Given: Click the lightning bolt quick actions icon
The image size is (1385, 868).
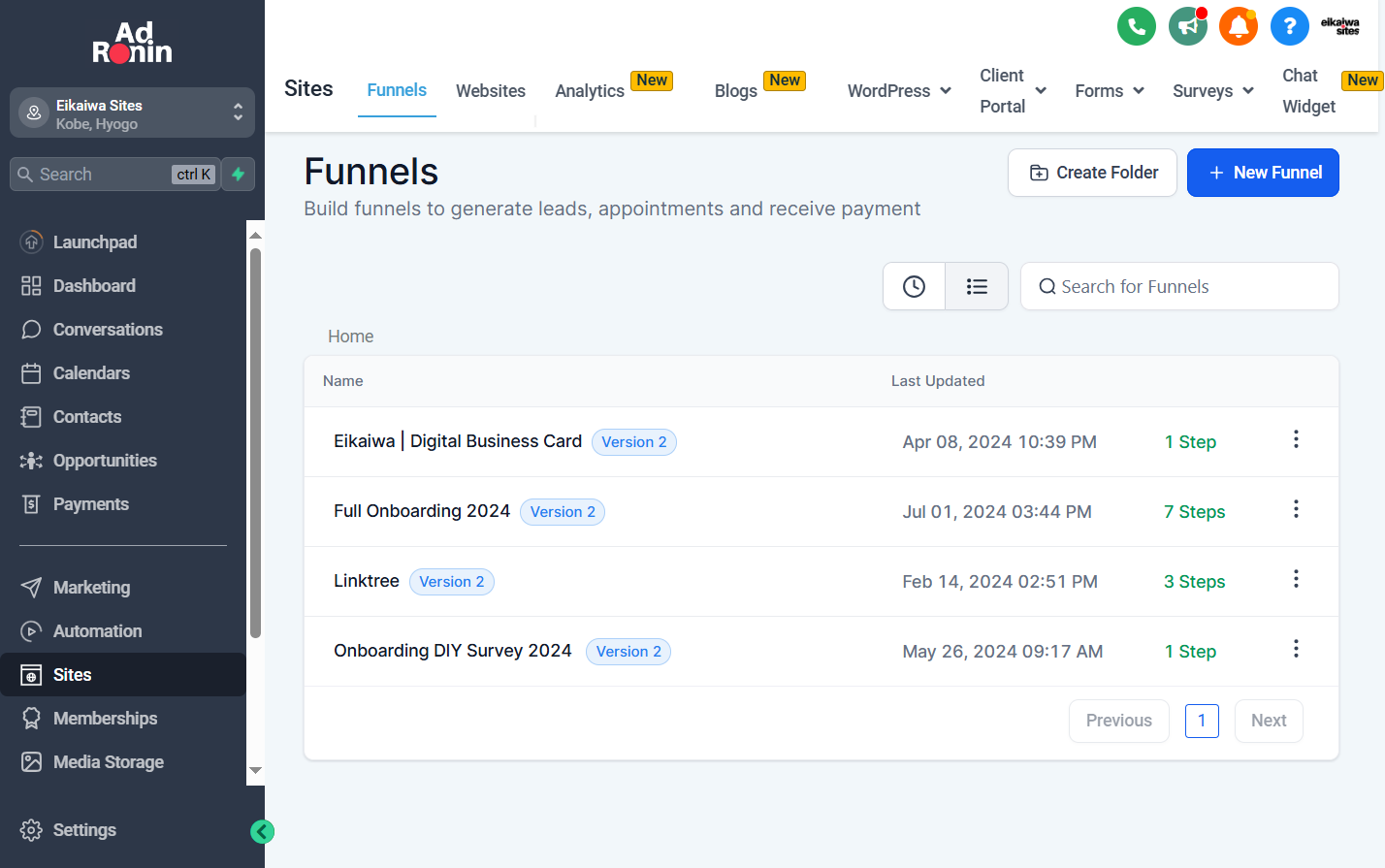Looking at the screenshot, I should pyautogui.click(x=239, y=175).
